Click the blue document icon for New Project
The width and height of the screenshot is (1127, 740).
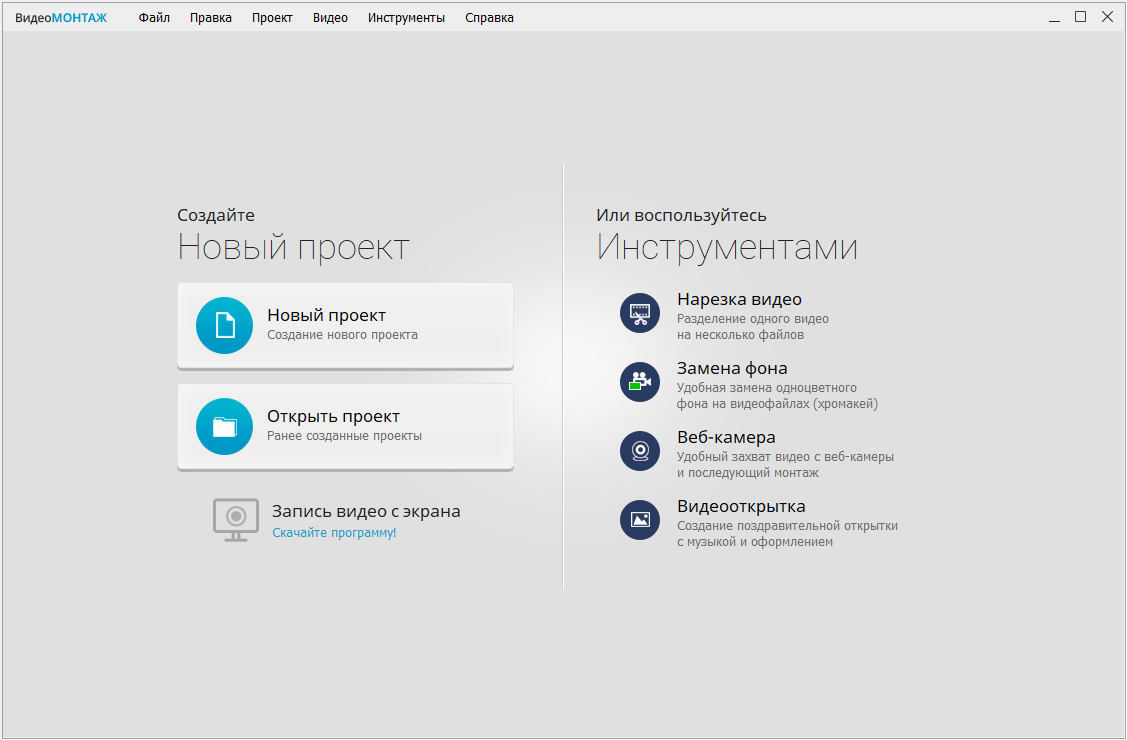(x=225, y=325)
